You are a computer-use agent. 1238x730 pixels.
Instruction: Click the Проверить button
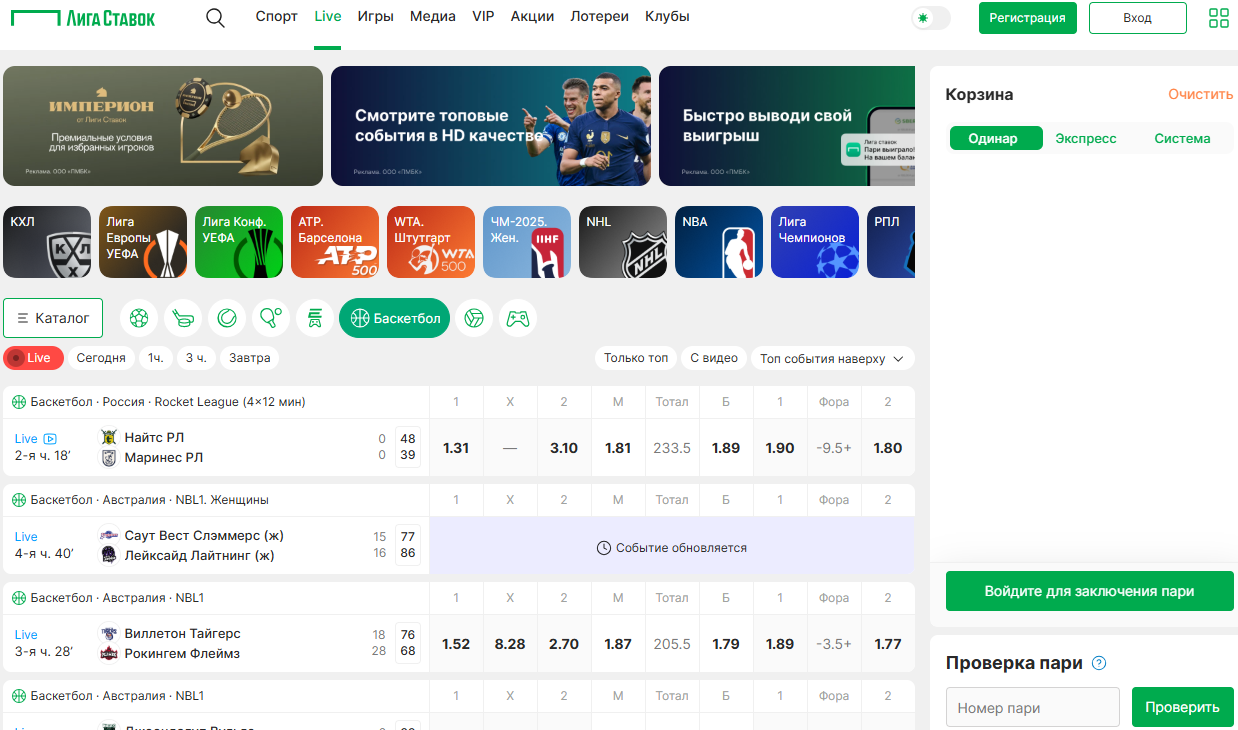(x=1183, y=707)
